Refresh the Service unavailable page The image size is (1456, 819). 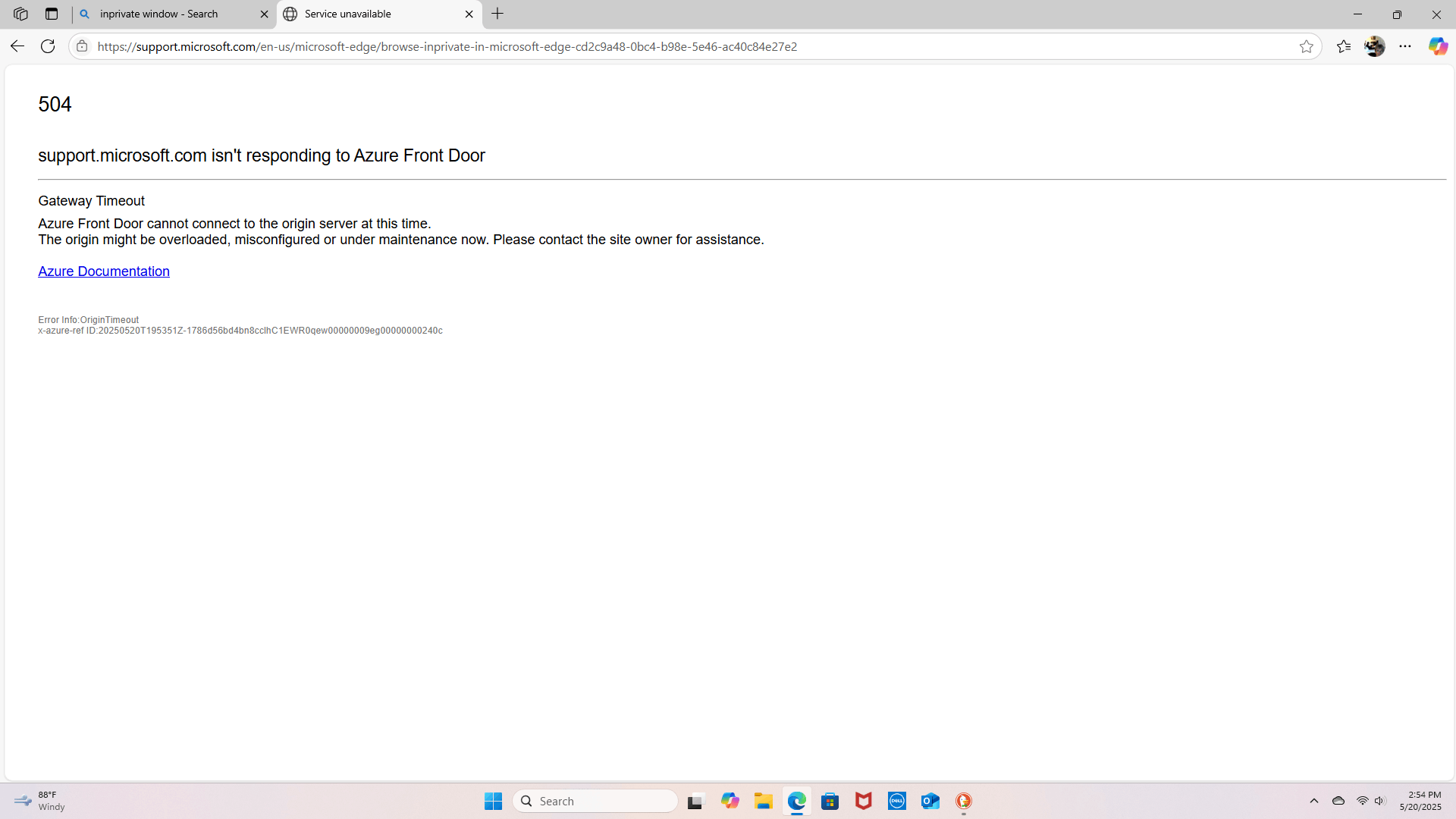[x=48, y=46]
